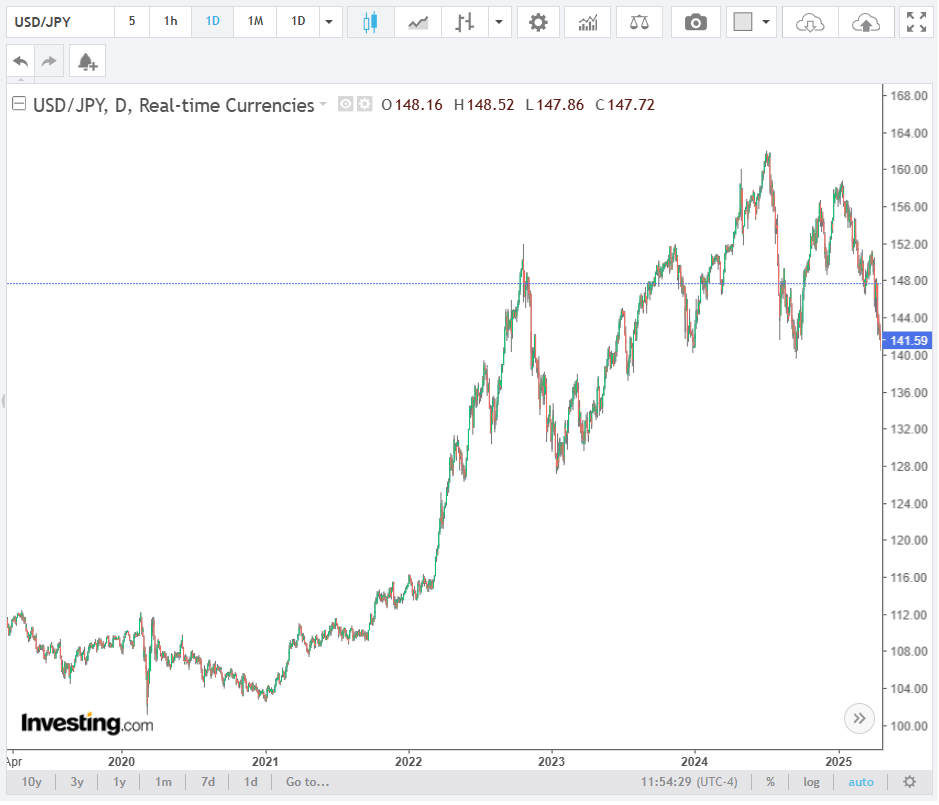Toggle auto scale
This screenshot has height=805, width=939.
click(861, 782)
